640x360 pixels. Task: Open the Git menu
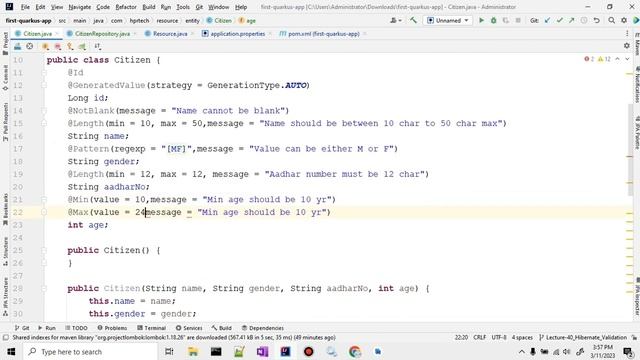click(199, 7)
